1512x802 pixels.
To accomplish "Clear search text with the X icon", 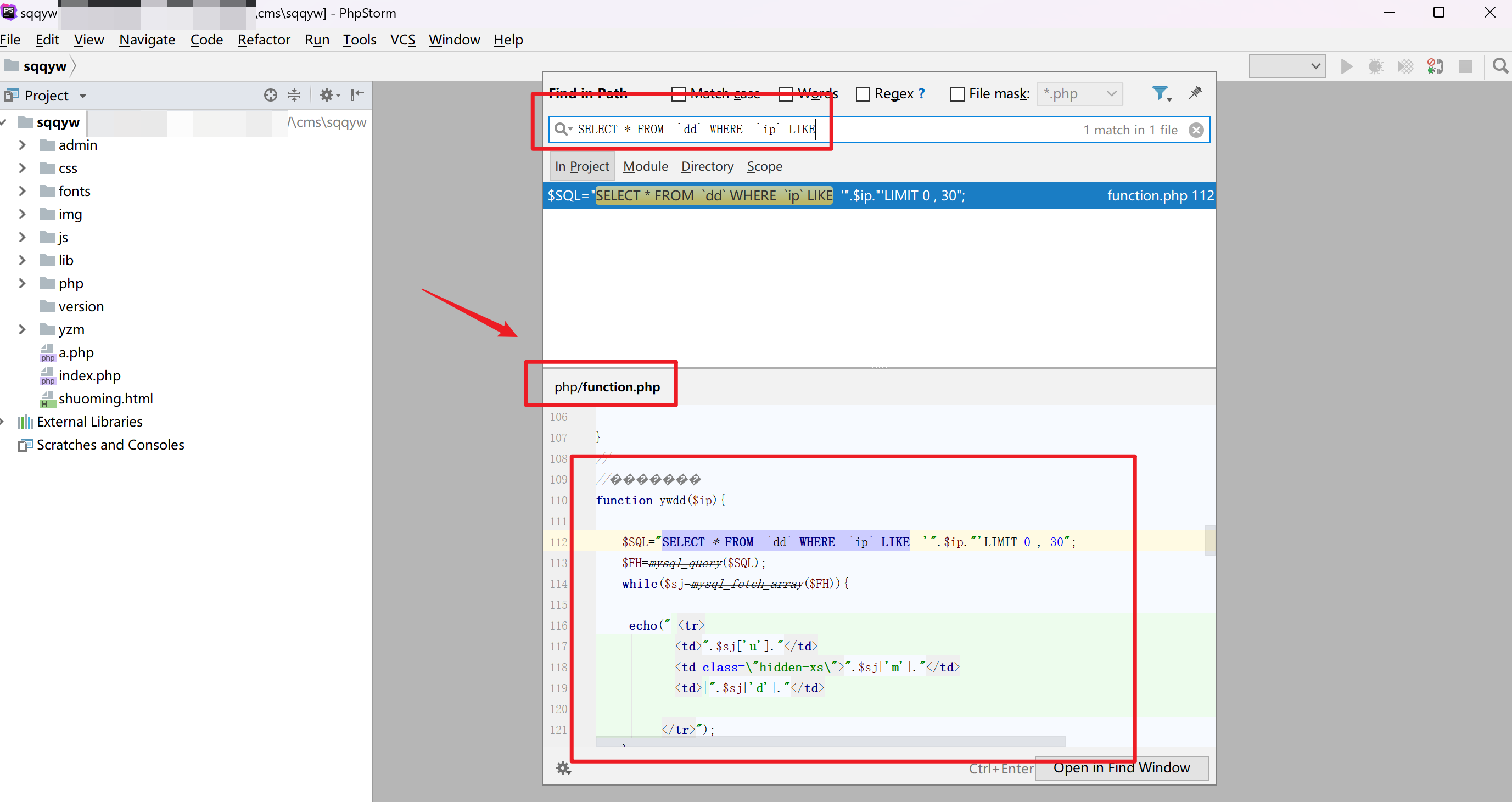I will coord(1196,130).
